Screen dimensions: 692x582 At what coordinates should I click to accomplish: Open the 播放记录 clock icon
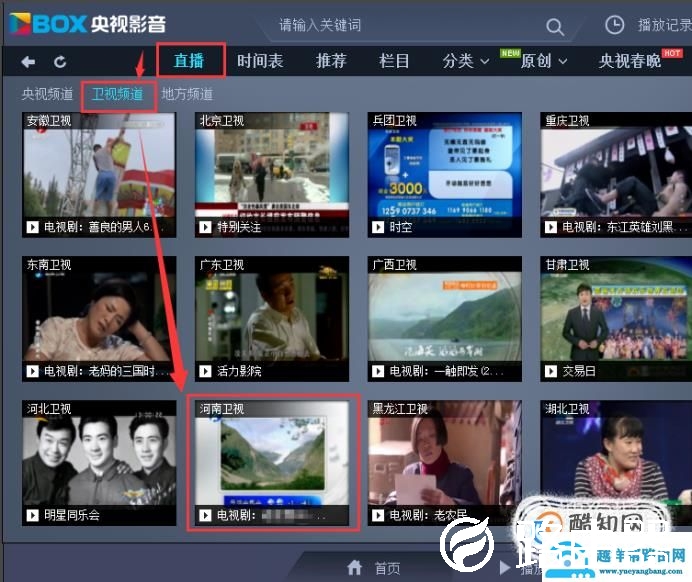pos(614,25)
